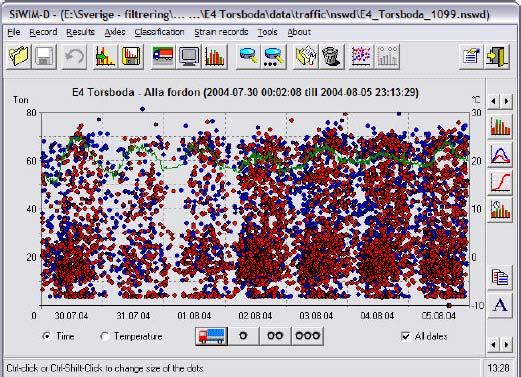The image size is (521, 377).
Task: Open the Classification menu
Action: (159, 32)
